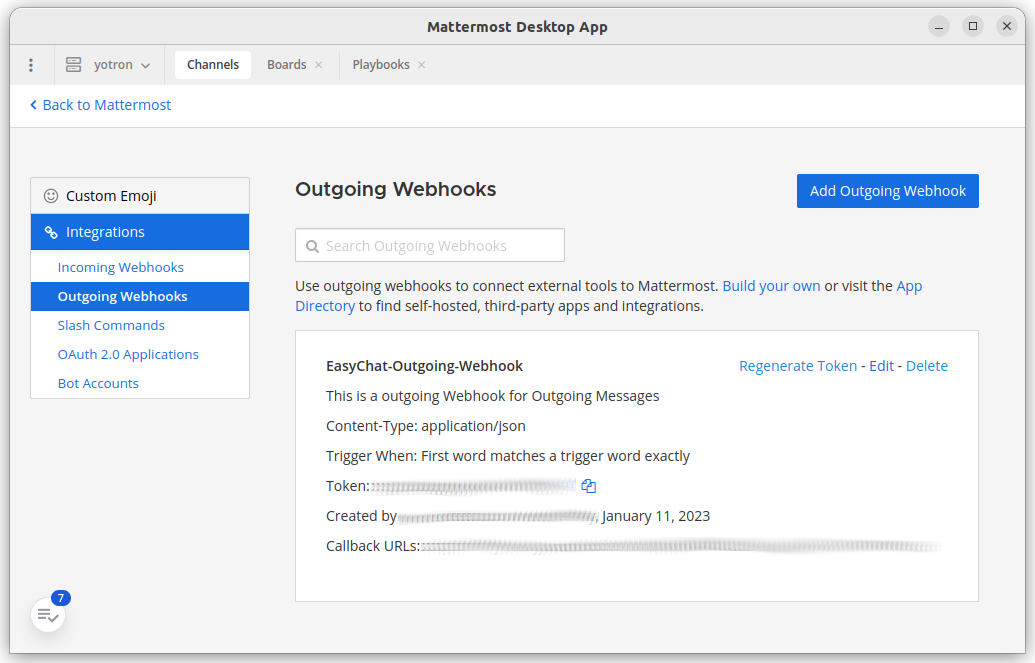
Task: Click the back chevron icon
Action: tap(34, 105)
